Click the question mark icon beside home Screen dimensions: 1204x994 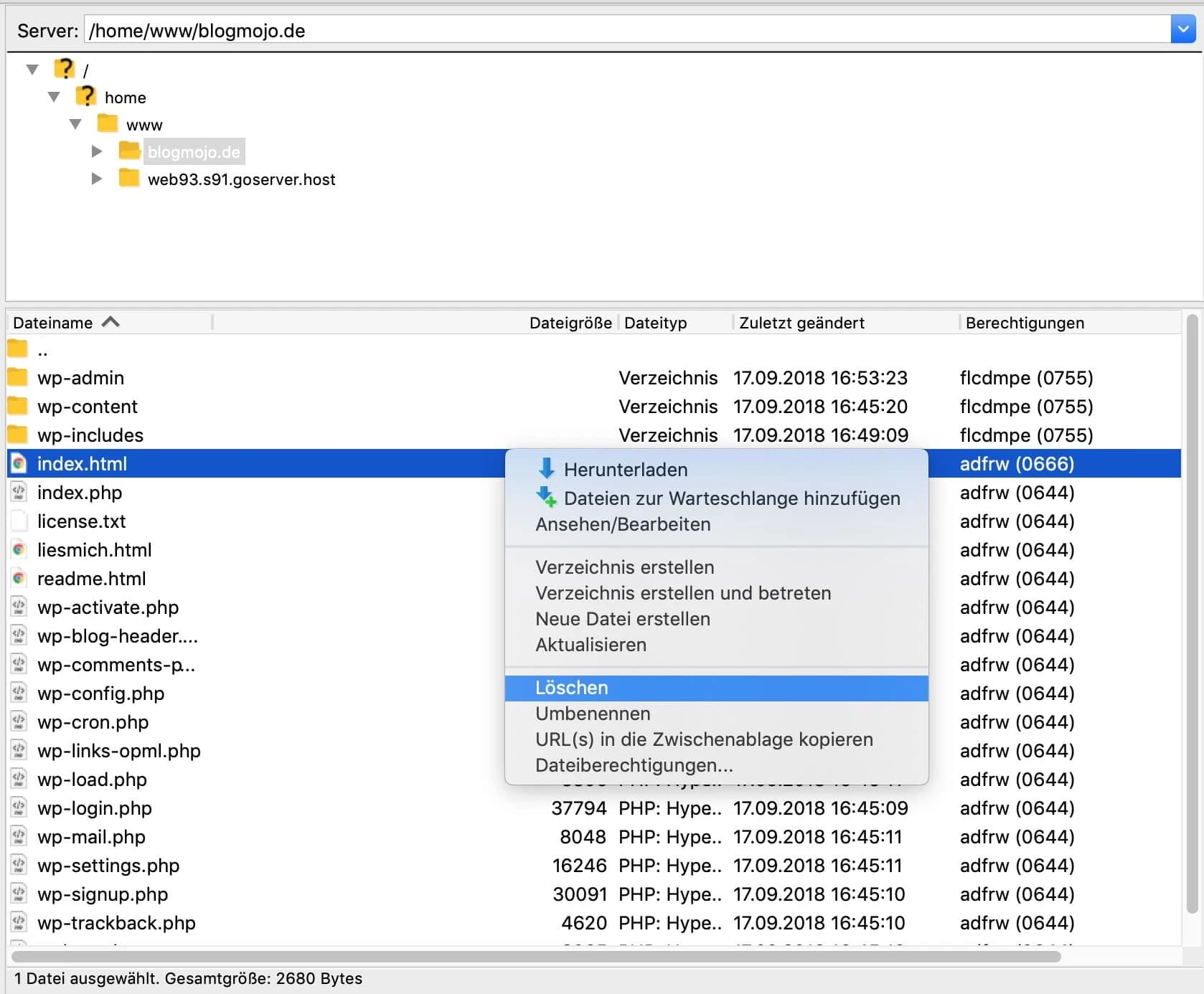[86, 95]
